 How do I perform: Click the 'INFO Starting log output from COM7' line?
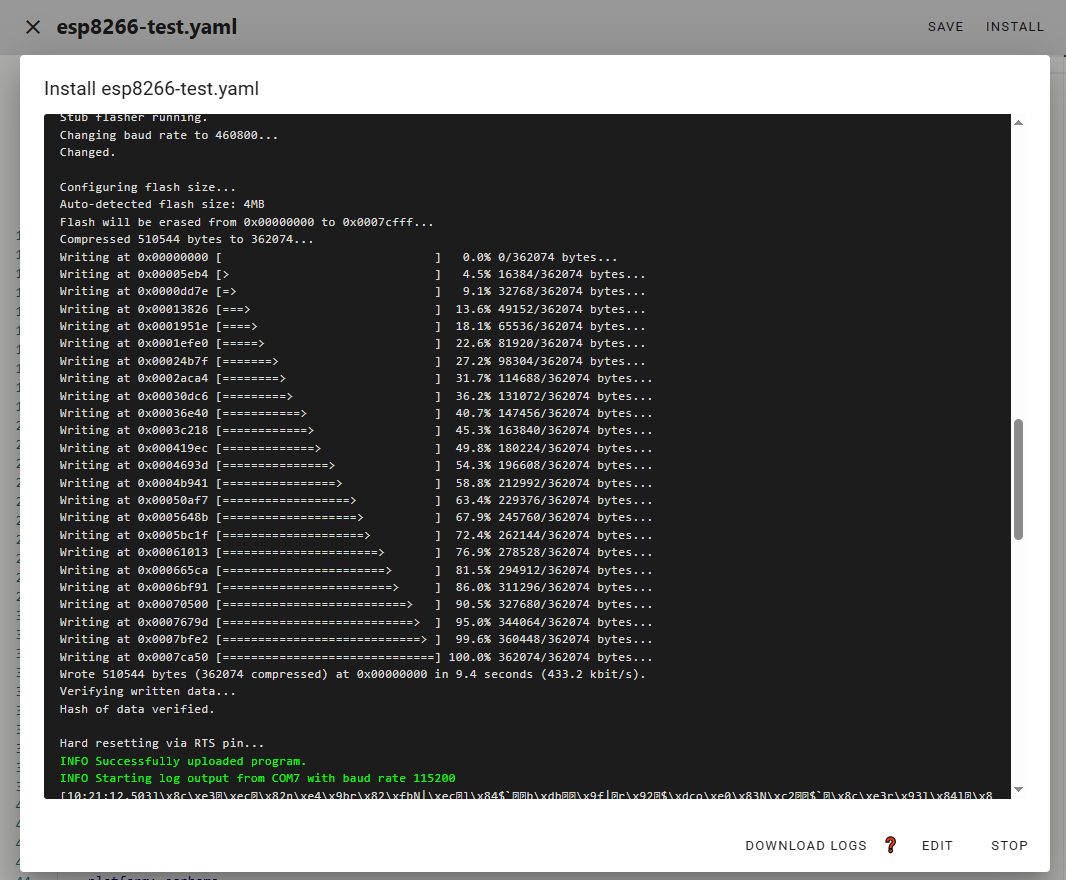click(258, 778)
